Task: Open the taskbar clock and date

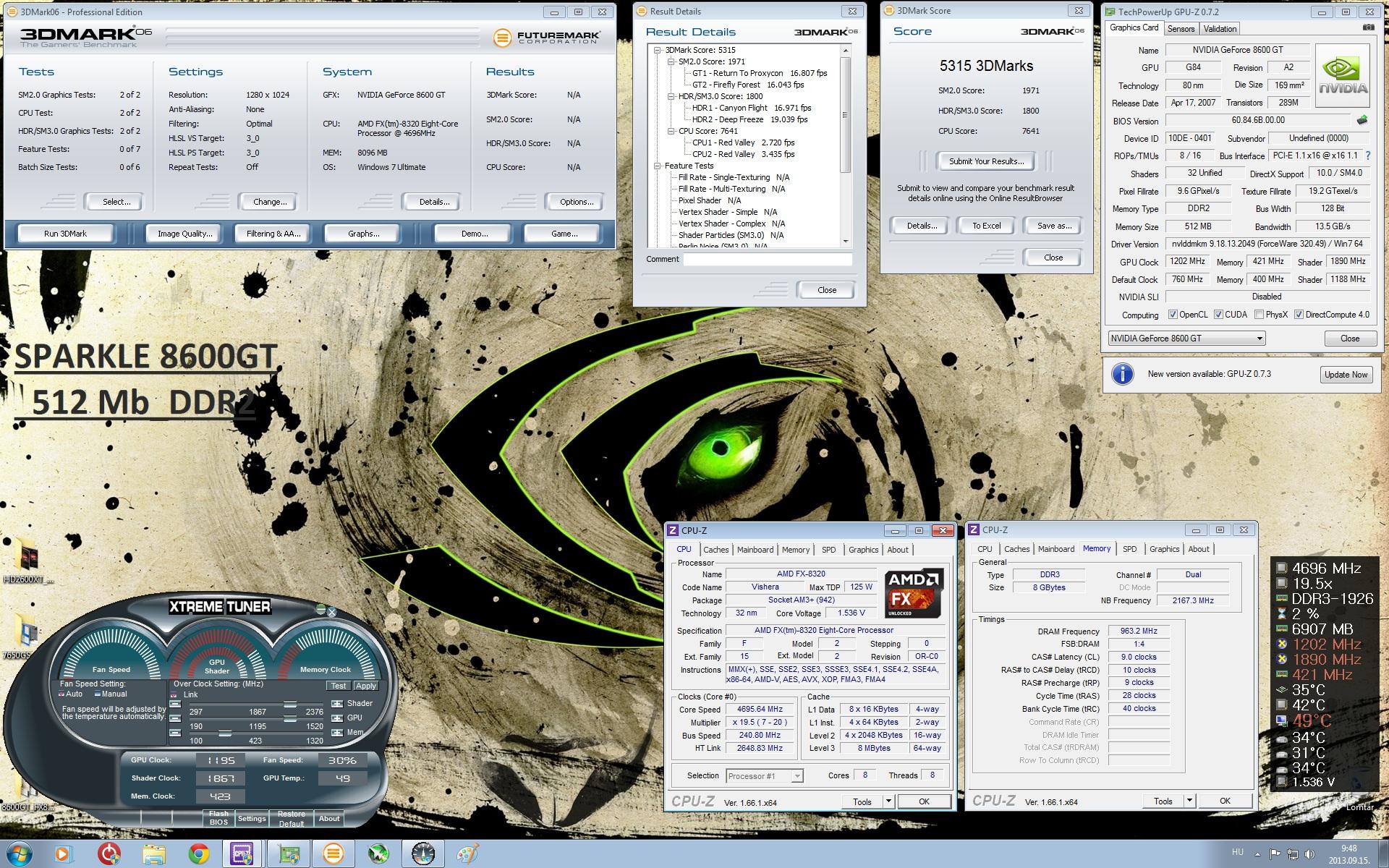Action: pos(1348,854)
